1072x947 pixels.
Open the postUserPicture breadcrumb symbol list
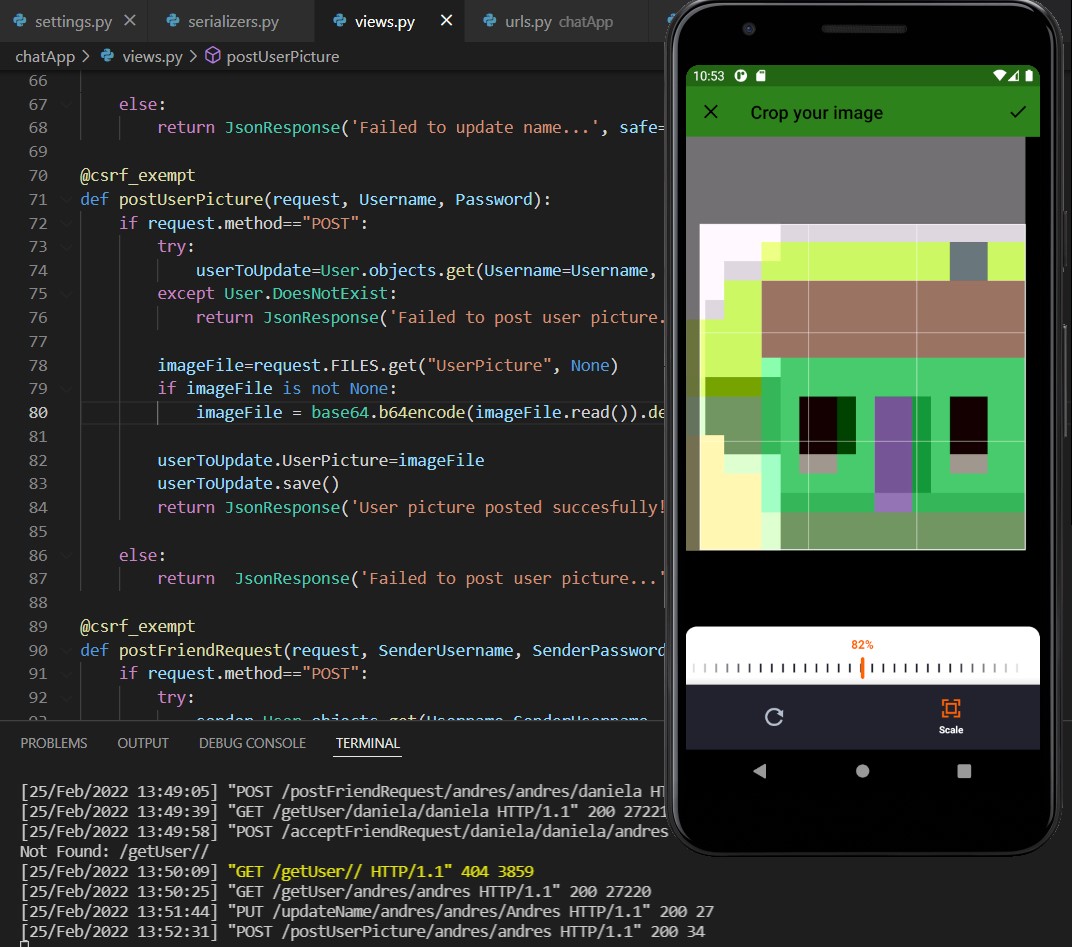[x=282, y=56]
